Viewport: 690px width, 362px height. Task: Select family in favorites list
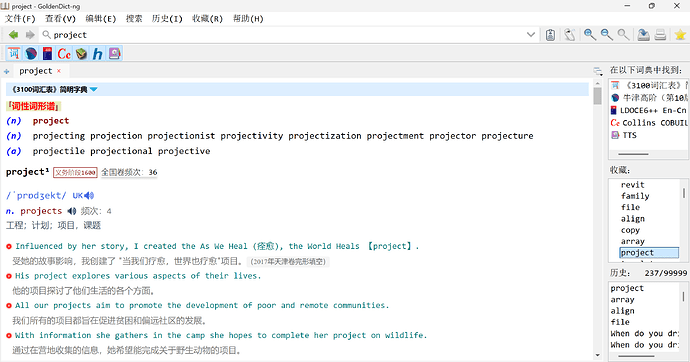point(635,196)
